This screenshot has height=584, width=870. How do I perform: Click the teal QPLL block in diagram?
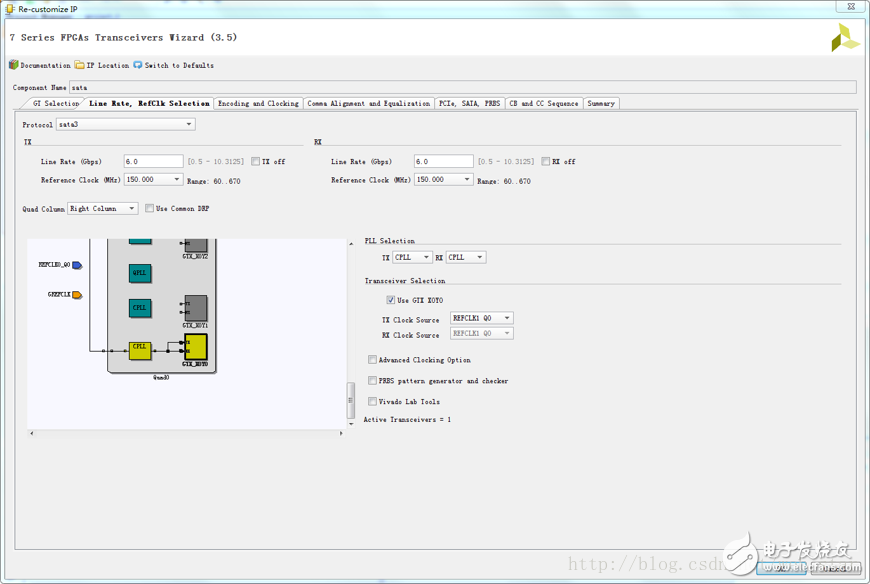(x=140, y=273)
